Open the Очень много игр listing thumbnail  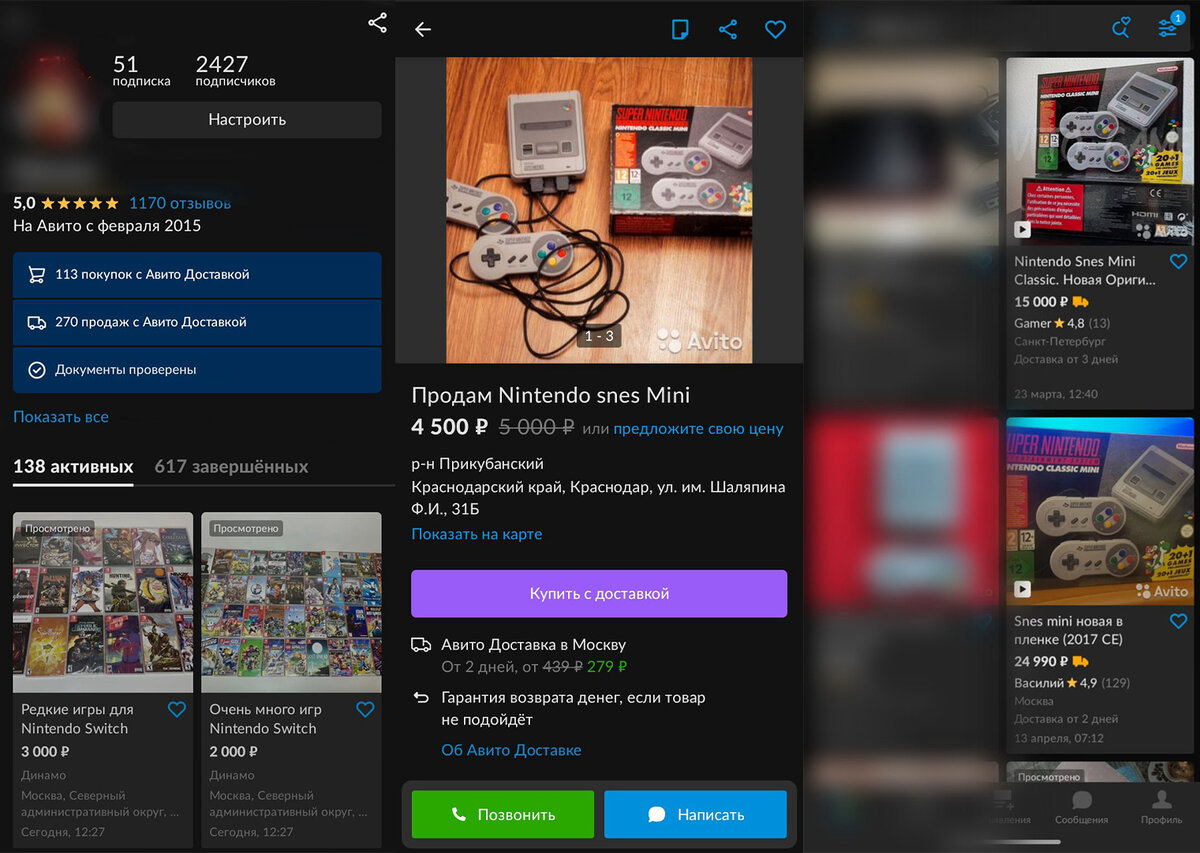pos(291,602)
